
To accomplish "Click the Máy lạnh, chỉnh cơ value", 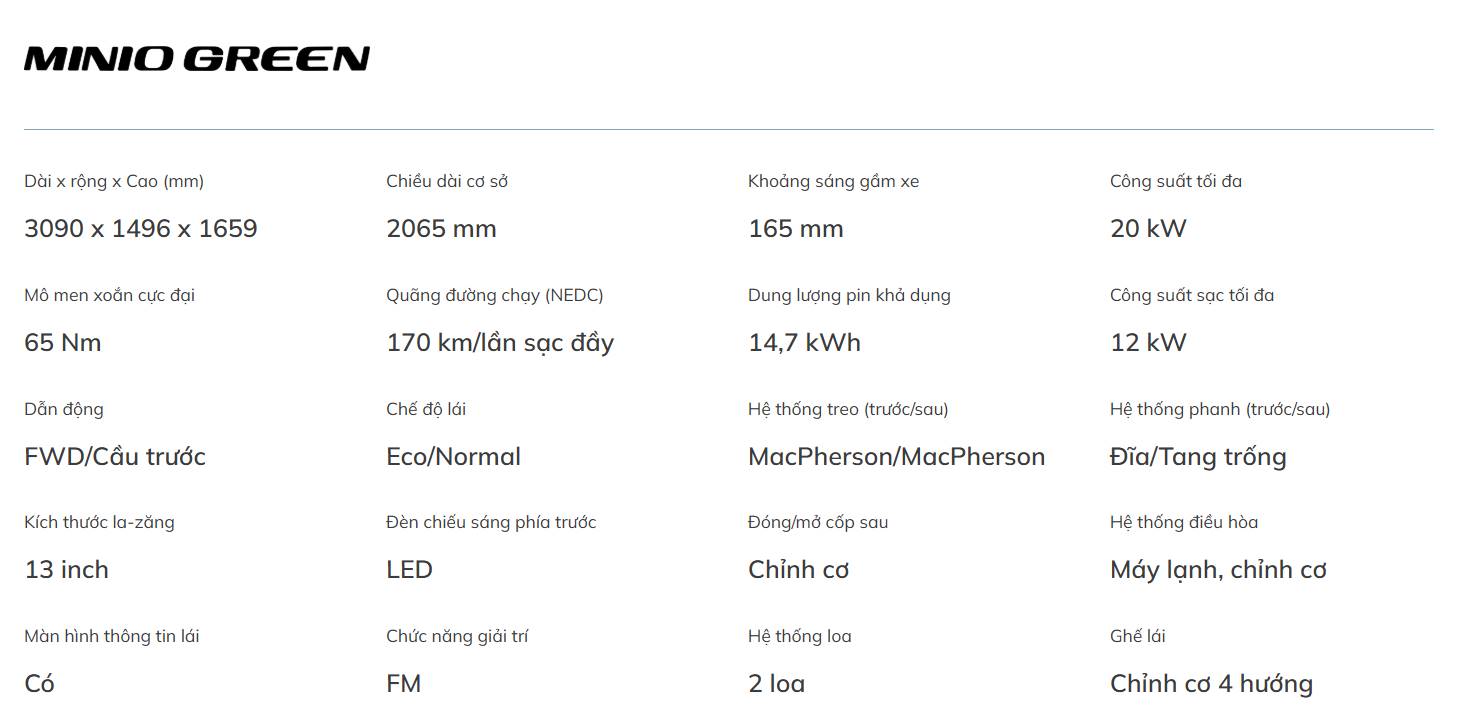I will click(x=1218, y=570).
